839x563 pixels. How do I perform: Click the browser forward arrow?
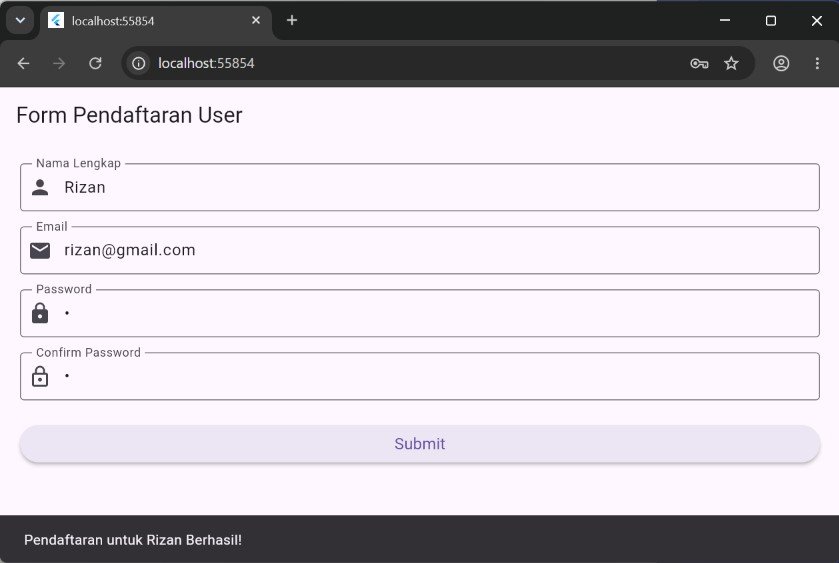tap(59, 63)
